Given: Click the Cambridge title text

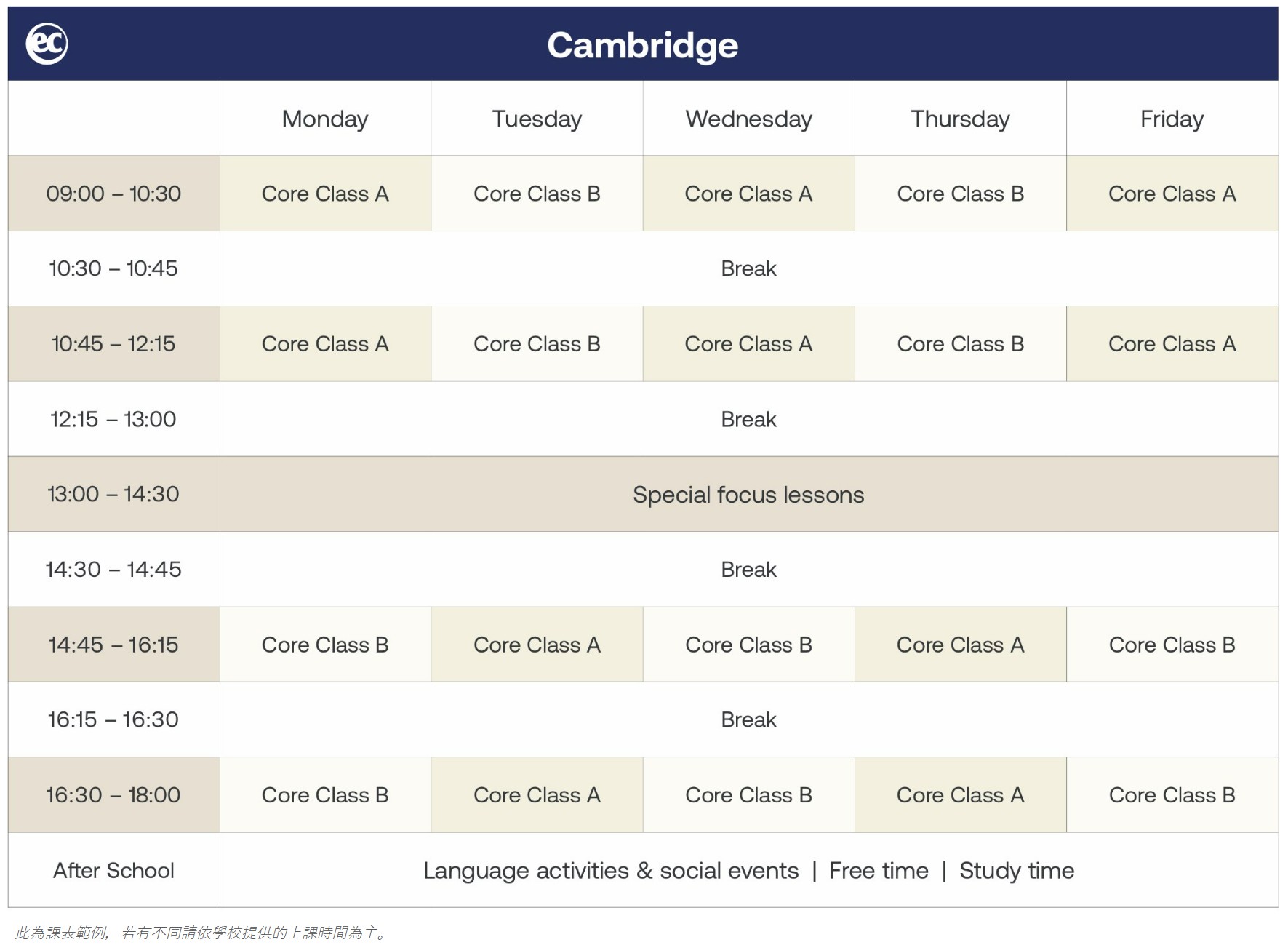Looking at the screenshot, I should 642,45.
